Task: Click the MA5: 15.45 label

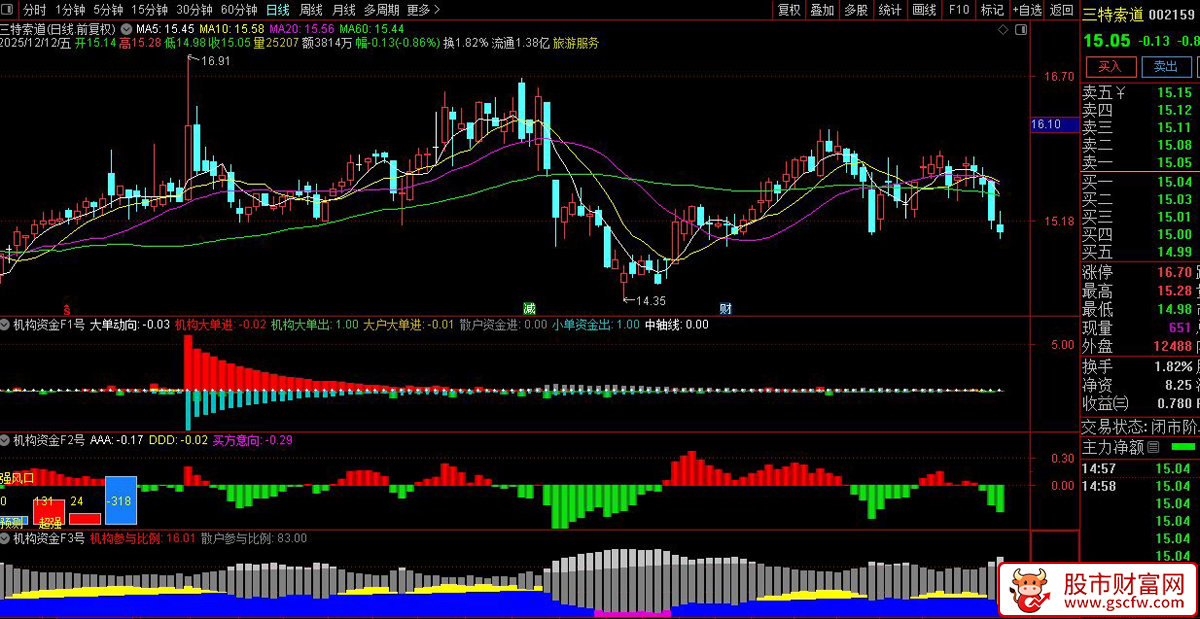Action: point(165,29)
